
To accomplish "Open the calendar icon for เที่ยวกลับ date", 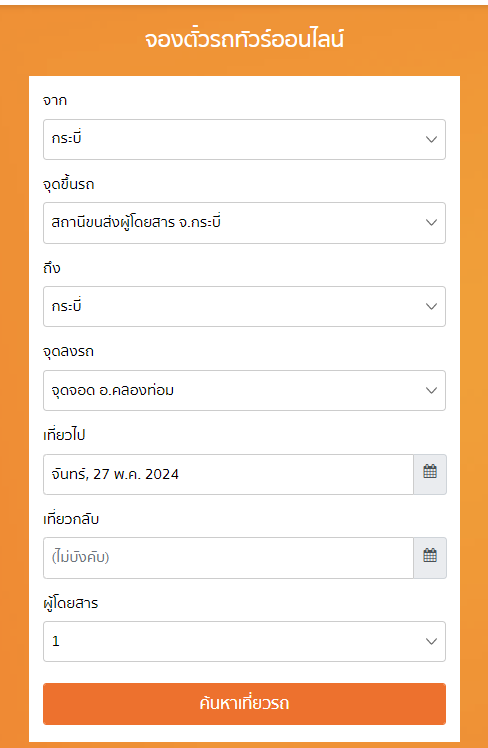I will pos(430,558).
